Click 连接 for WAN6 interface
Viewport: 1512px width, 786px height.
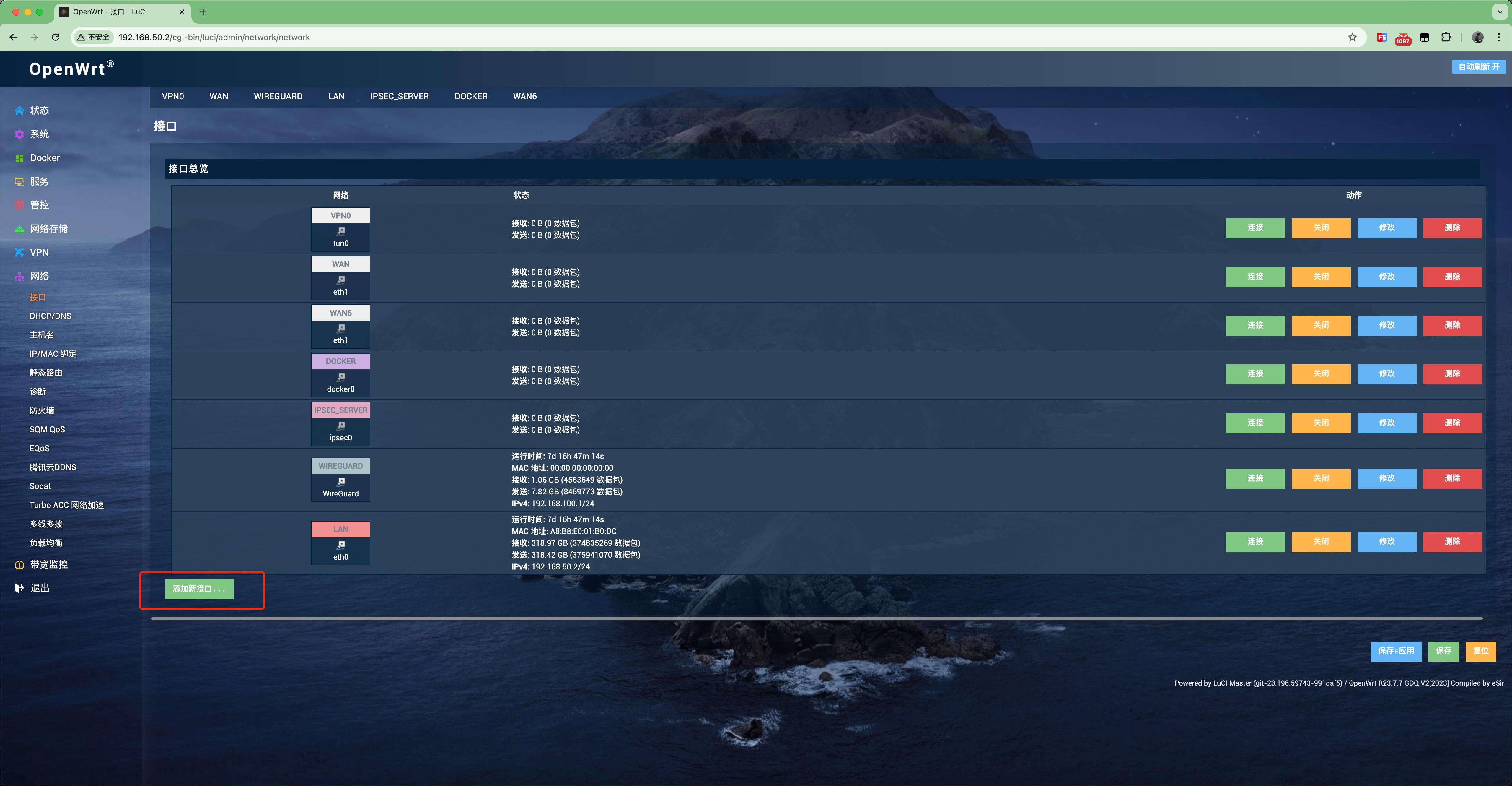[1254, 325]
